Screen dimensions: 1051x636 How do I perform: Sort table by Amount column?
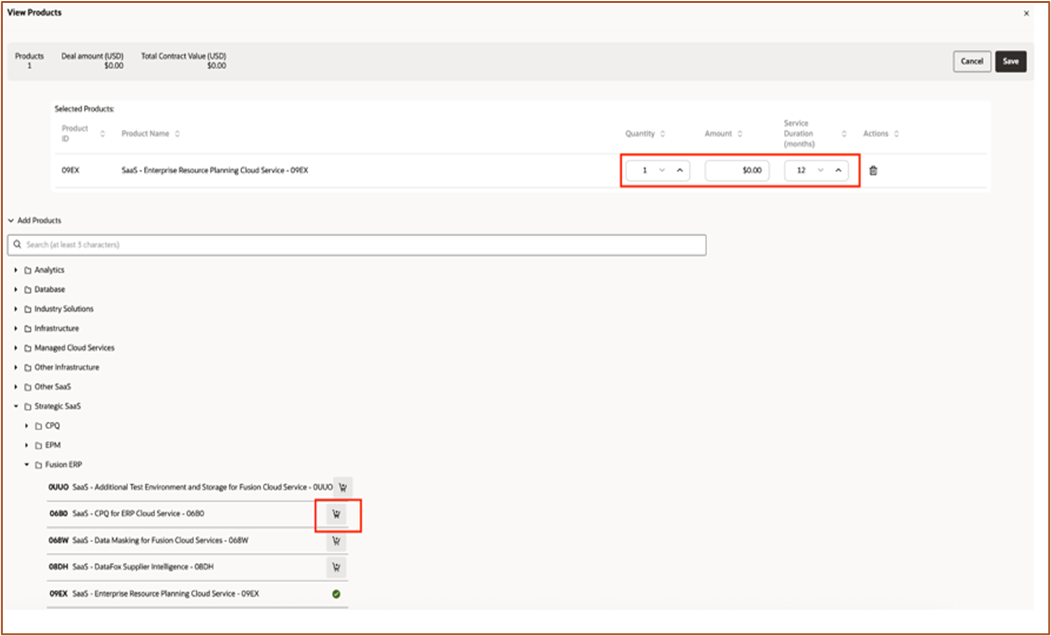[x=740, y=134]
